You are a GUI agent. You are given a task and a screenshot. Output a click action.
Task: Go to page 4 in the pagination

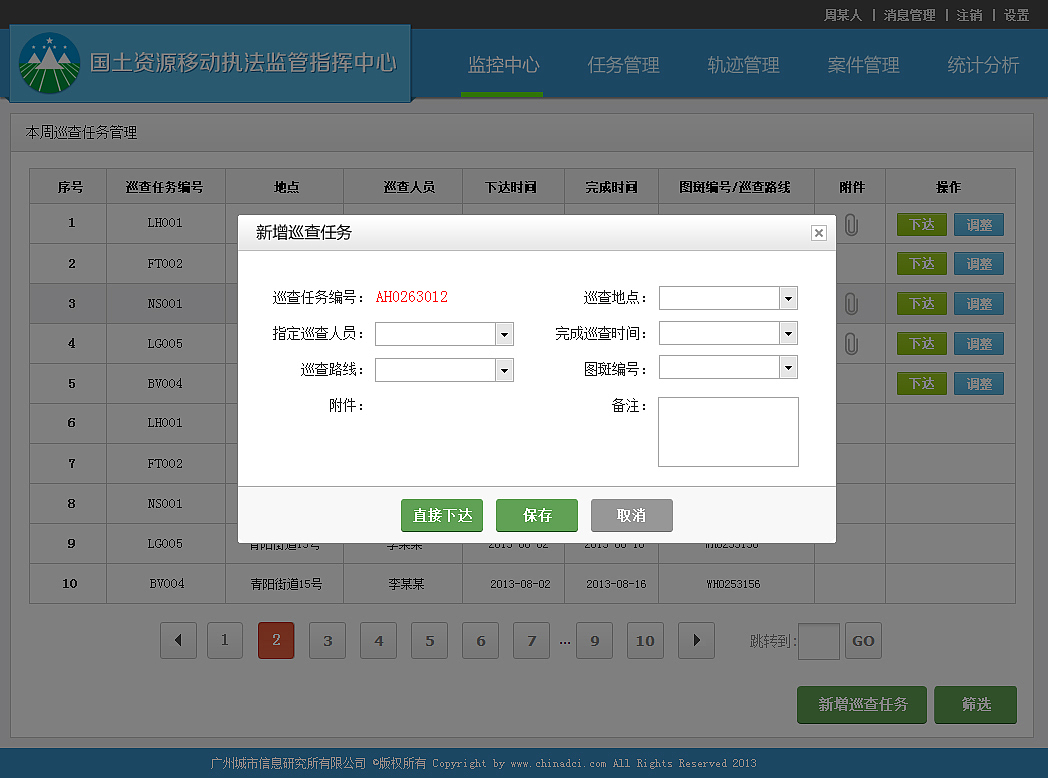[x=378, y=640]
